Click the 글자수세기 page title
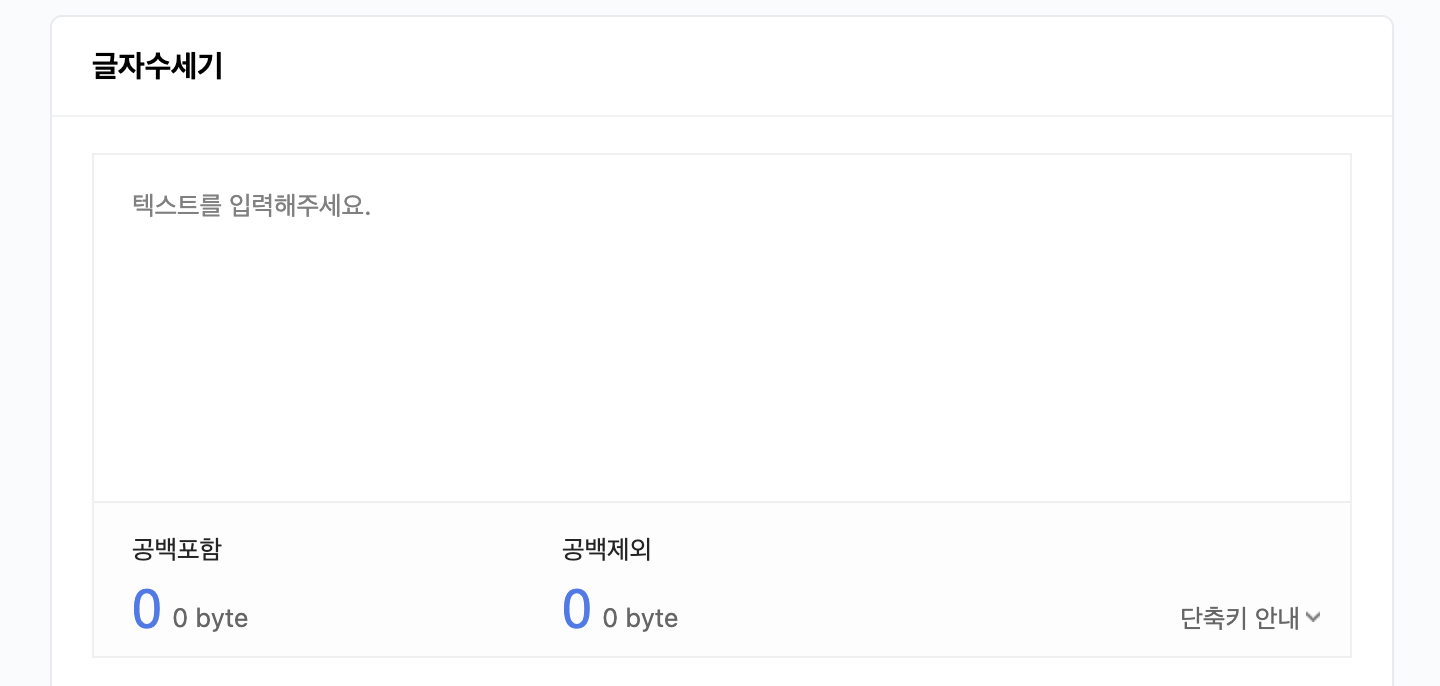 click(x=157, y=66)
